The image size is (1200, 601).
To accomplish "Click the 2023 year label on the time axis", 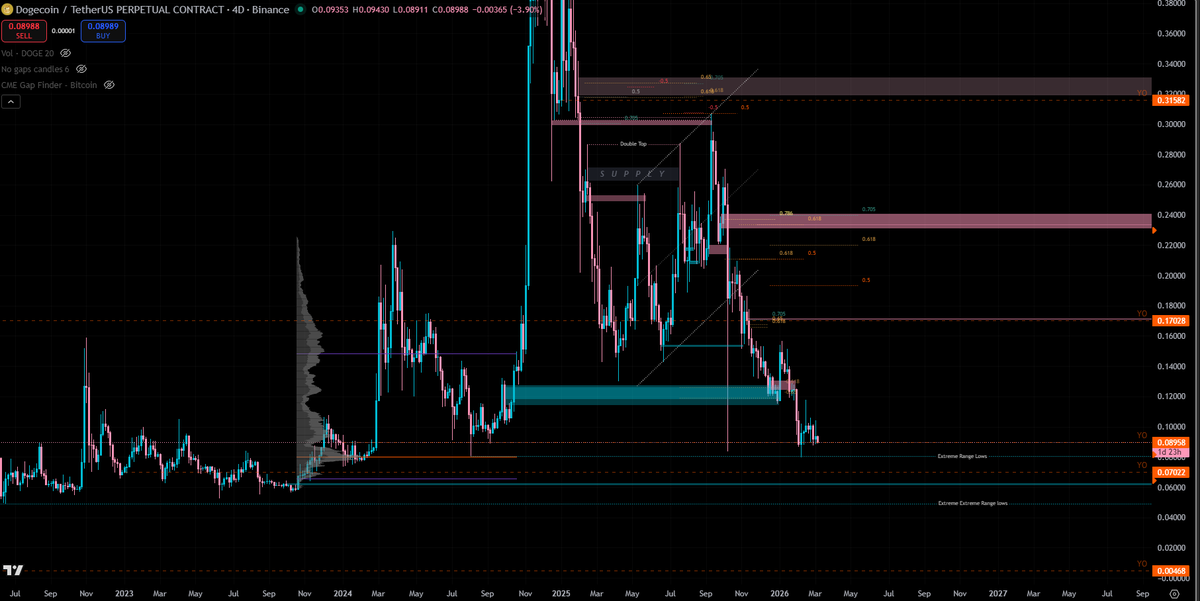I will click(124, 593).
